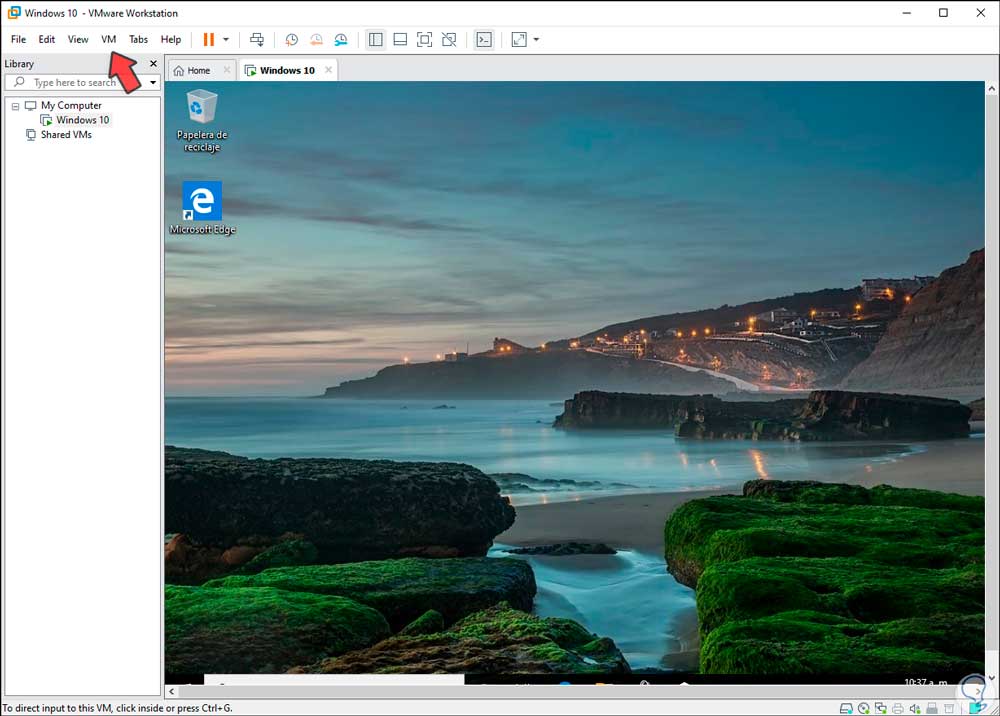Open the console view icon

(x=484, y=40)
